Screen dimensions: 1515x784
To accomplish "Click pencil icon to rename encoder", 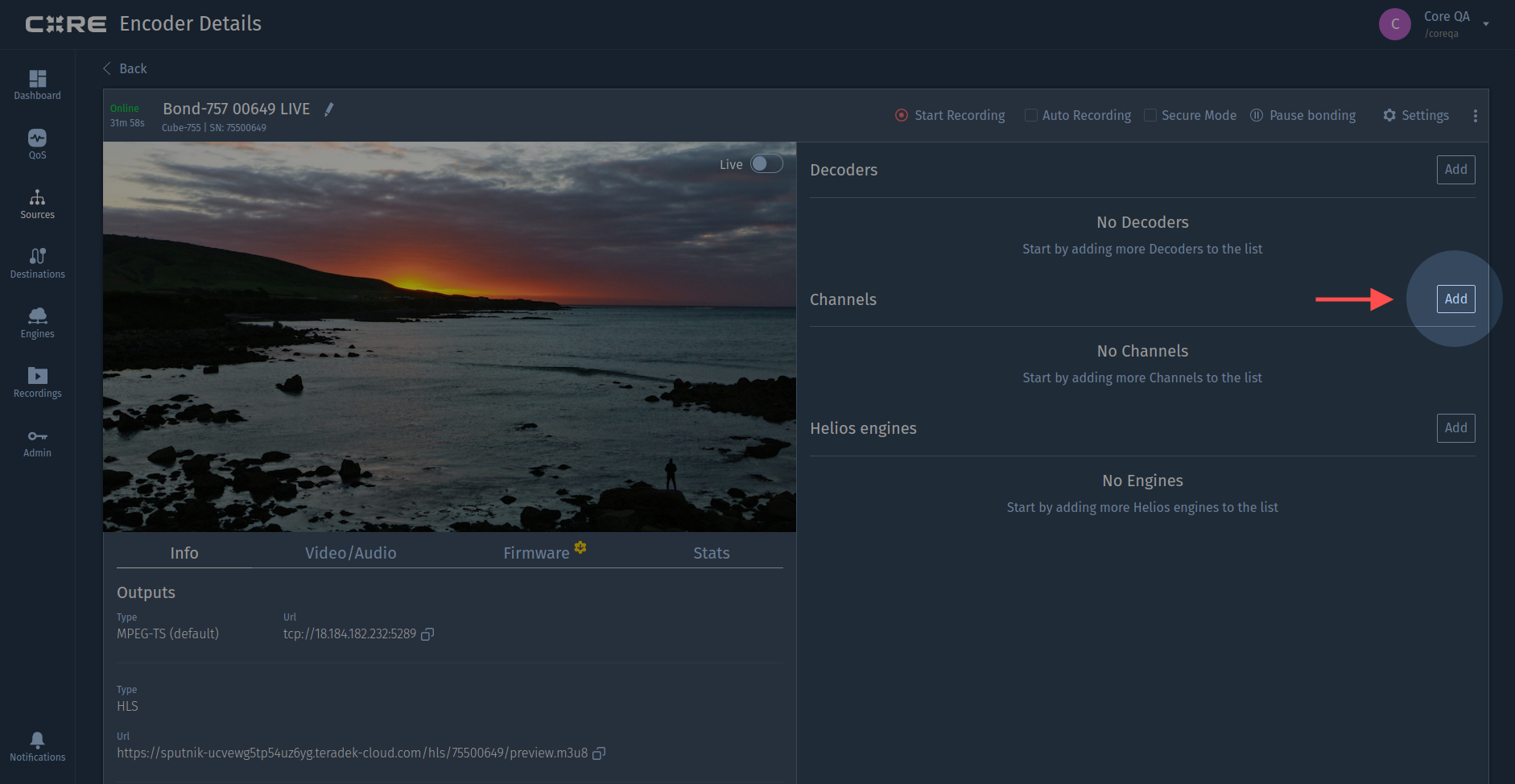I will tap(328, 109).
